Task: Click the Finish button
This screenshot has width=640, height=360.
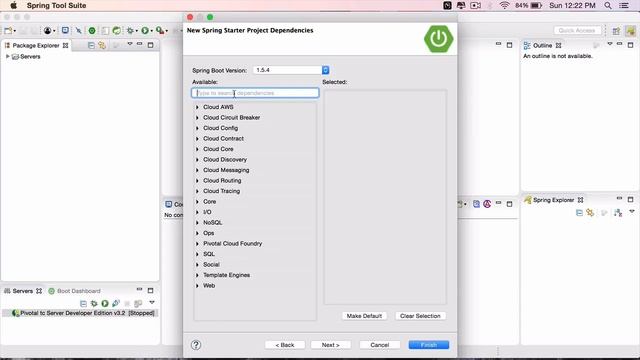Action: tap(429, 345)
